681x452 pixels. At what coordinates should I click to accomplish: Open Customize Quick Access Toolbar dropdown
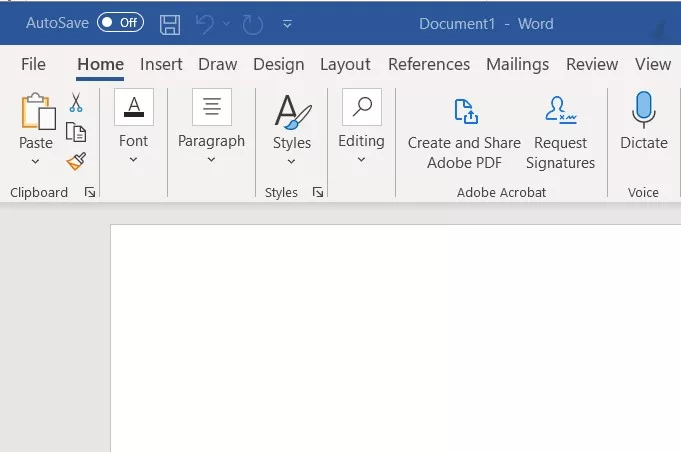(287, 24)
